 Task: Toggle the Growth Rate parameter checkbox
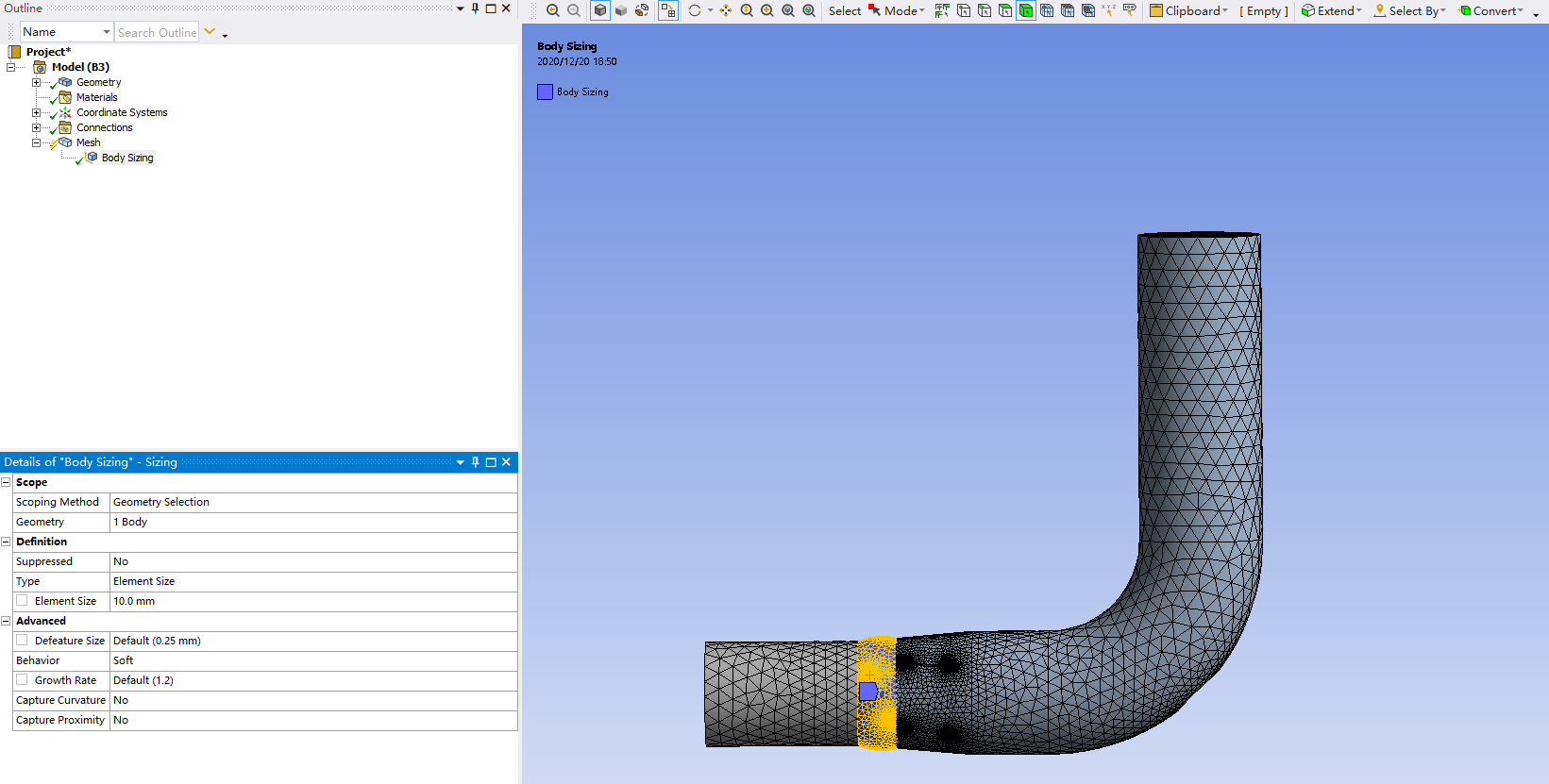coord(22,680)
